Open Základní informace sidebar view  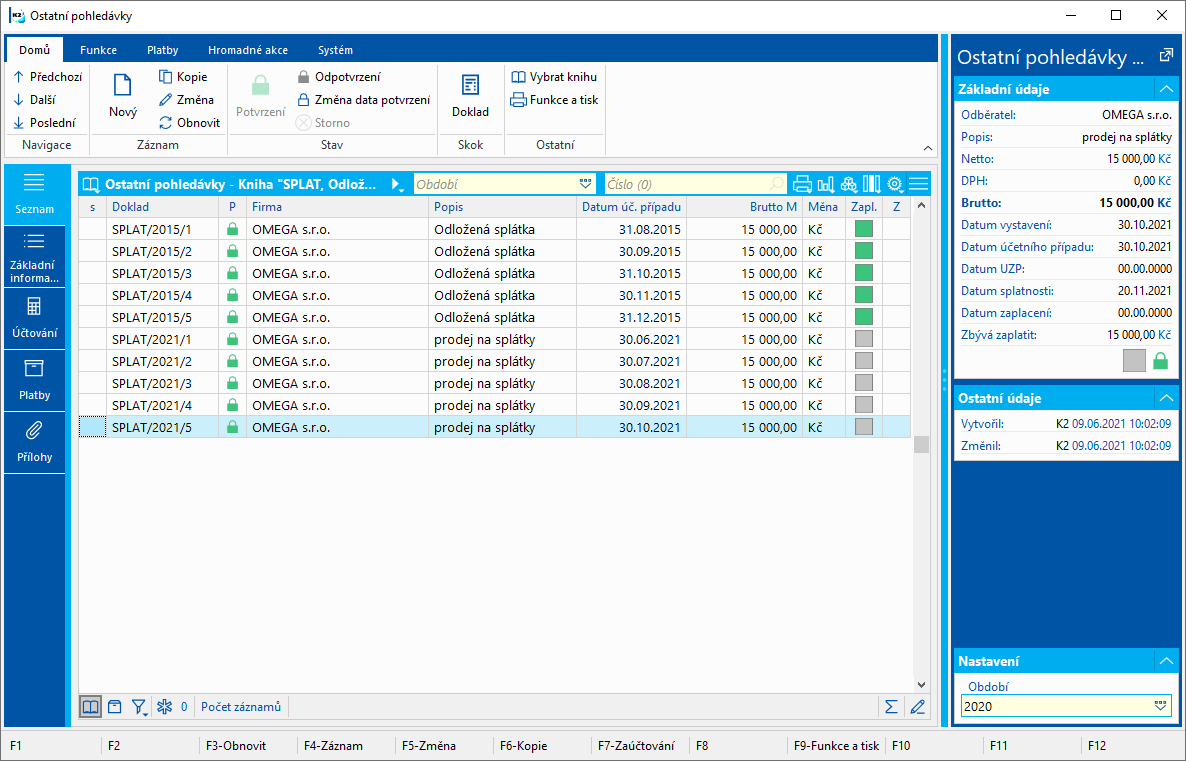34,256
